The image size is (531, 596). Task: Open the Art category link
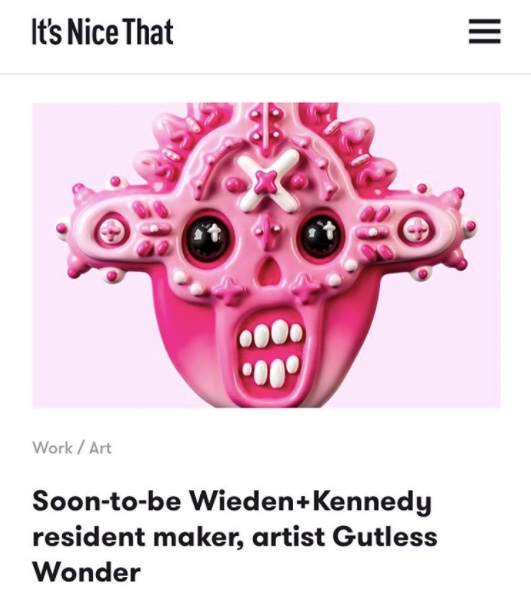100,448
